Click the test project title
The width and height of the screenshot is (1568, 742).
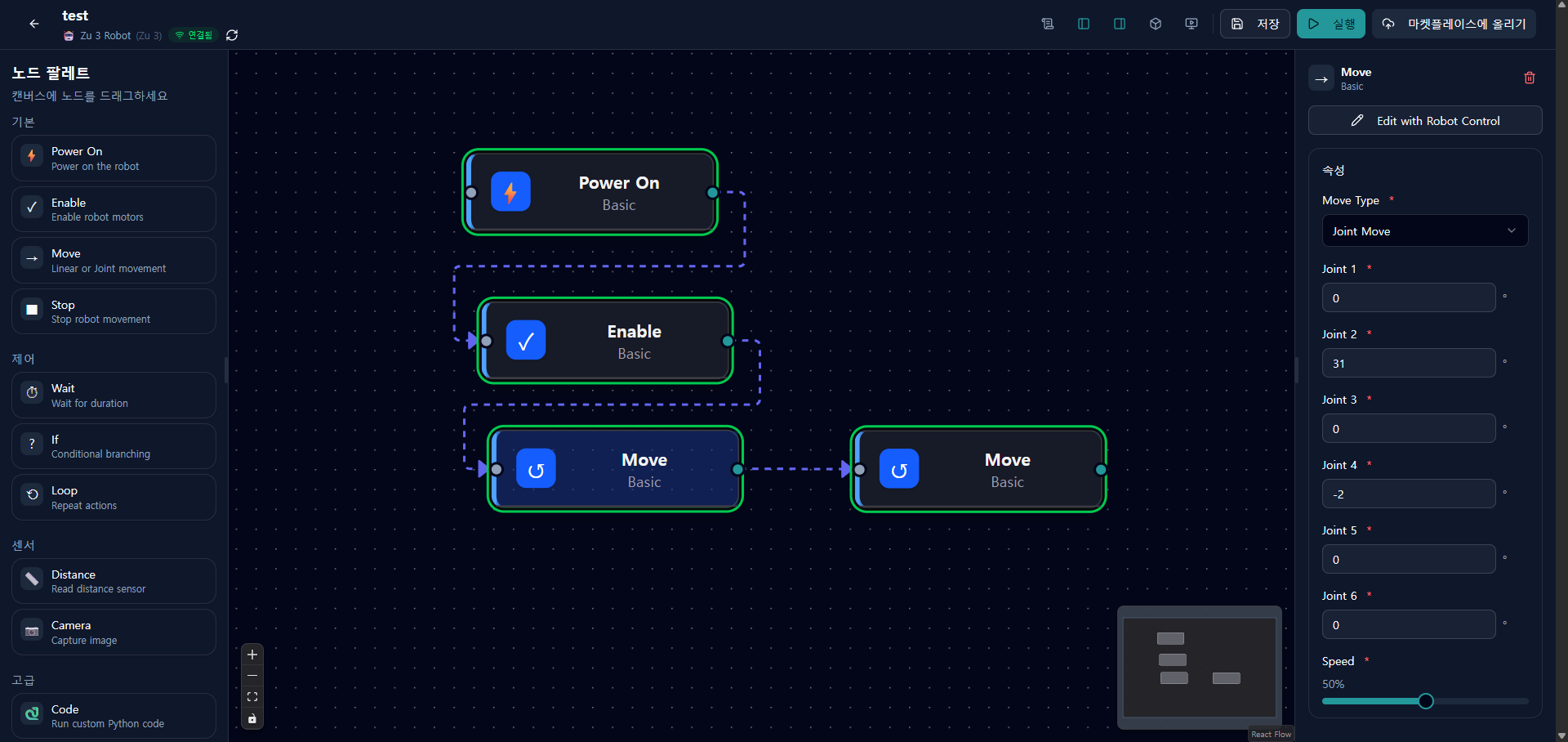pos(75,16)
